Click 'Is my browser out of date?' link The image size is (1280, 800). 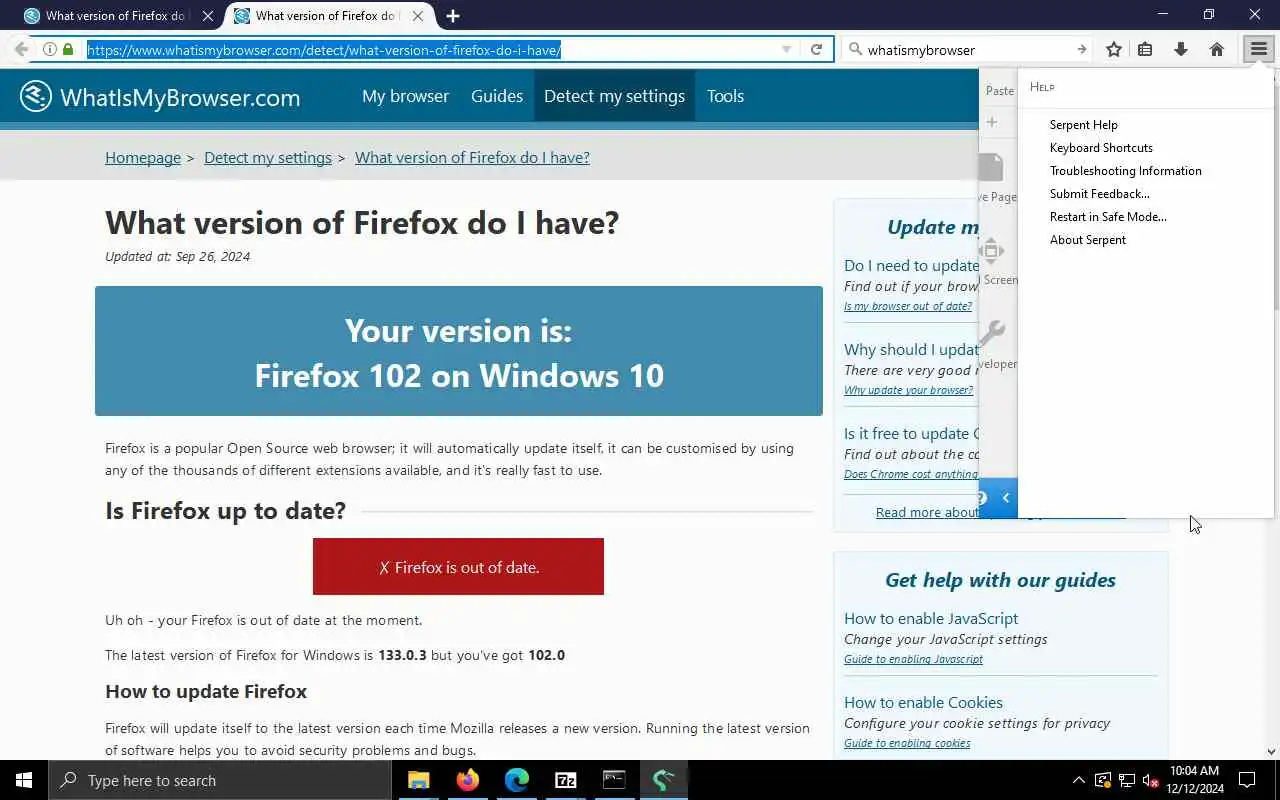[908, 306]
